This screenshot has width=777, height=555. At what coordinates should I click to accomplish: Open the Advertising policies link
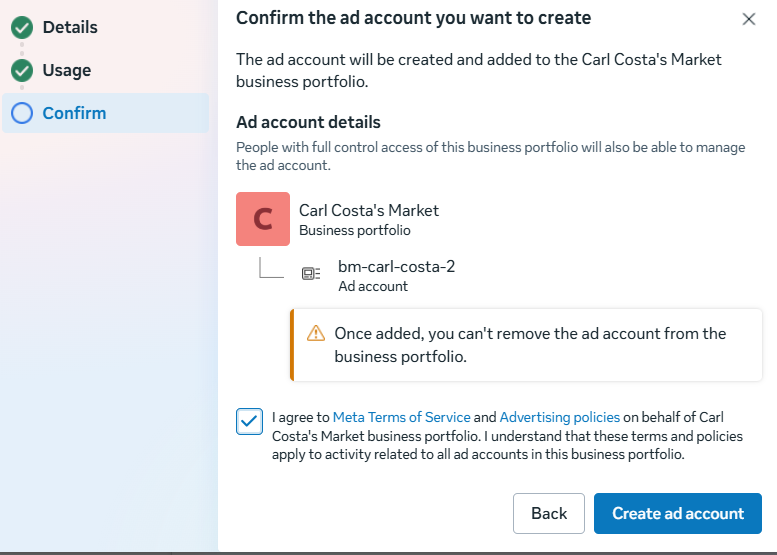(x=559, y=417)
